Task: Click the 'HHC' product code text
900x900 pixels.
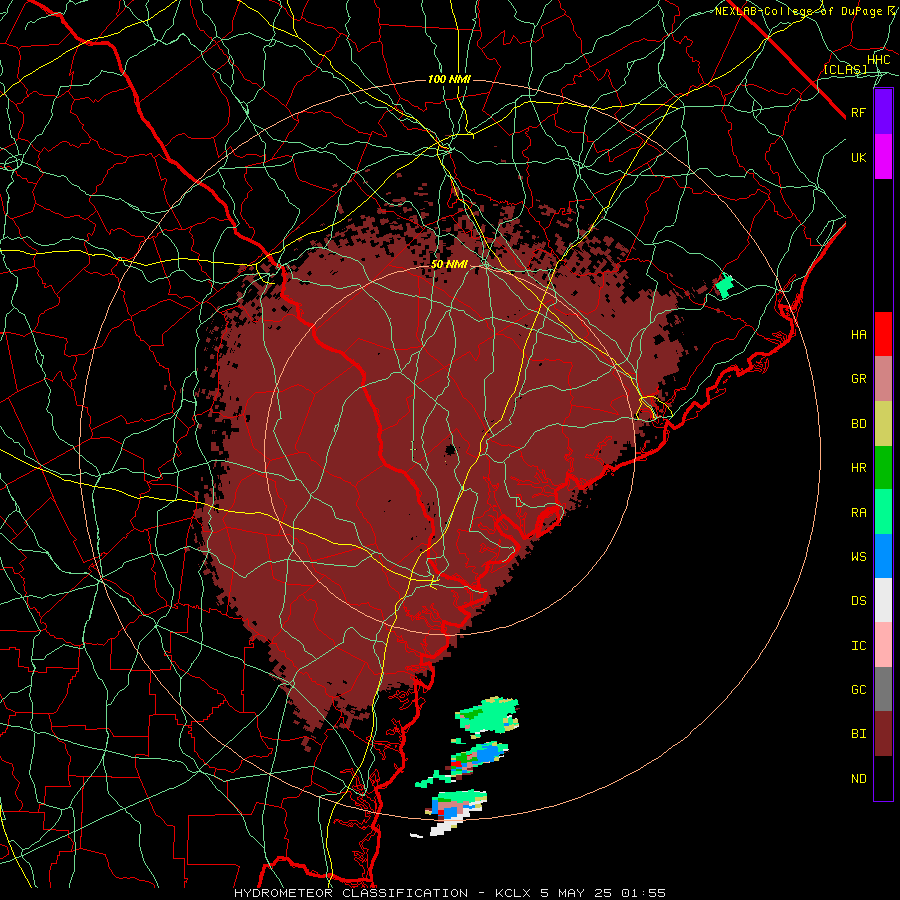Action: click(879, 60)
